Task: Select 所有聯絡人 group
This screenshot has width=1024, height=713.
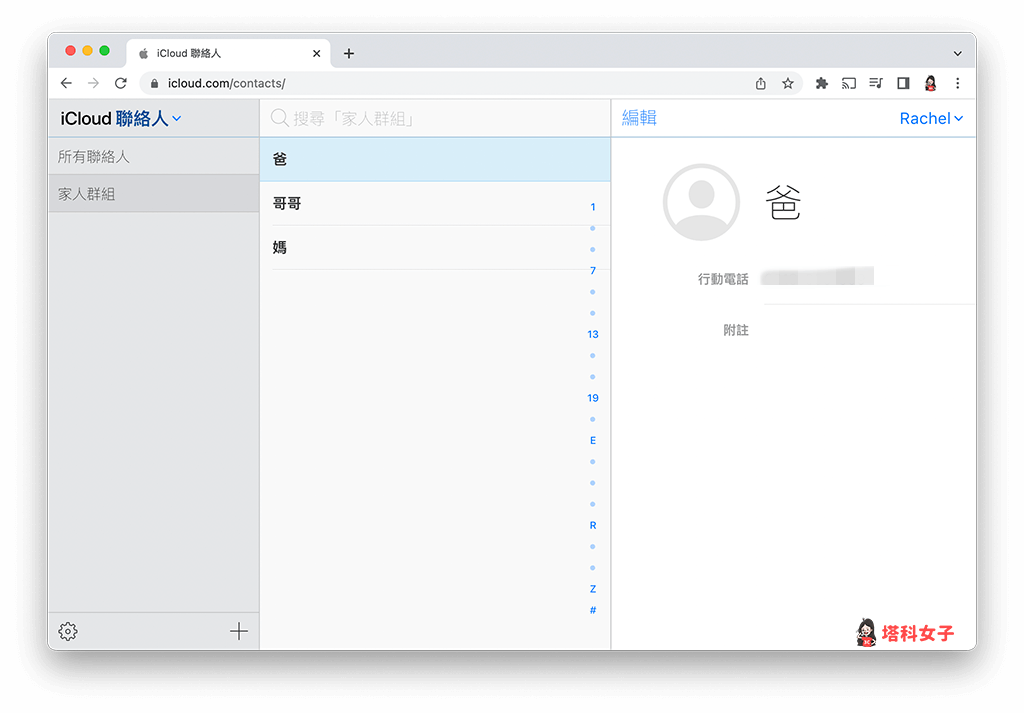Action: click(153, 156)
